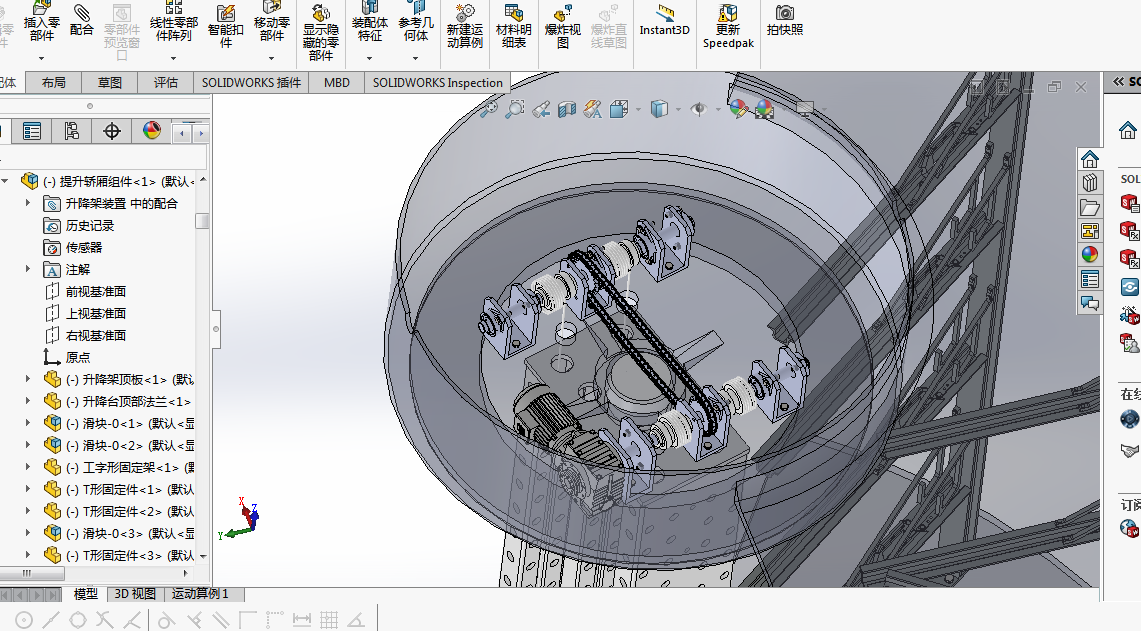This screenshot has width=1141, height=631.
Task: Expand the 升降架顶板<1> tree node
Action: coord(28,379)
